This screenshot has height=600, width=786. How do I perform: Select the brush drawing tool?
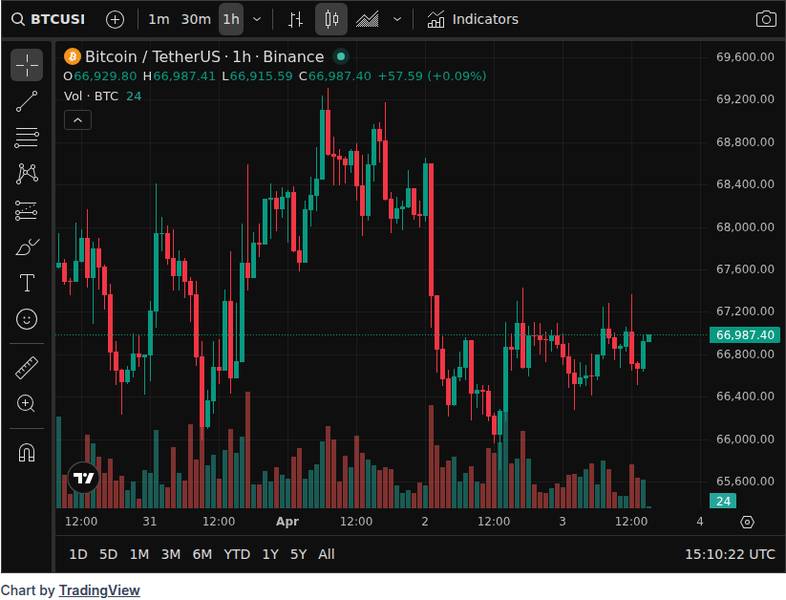(x=27, y=247)
